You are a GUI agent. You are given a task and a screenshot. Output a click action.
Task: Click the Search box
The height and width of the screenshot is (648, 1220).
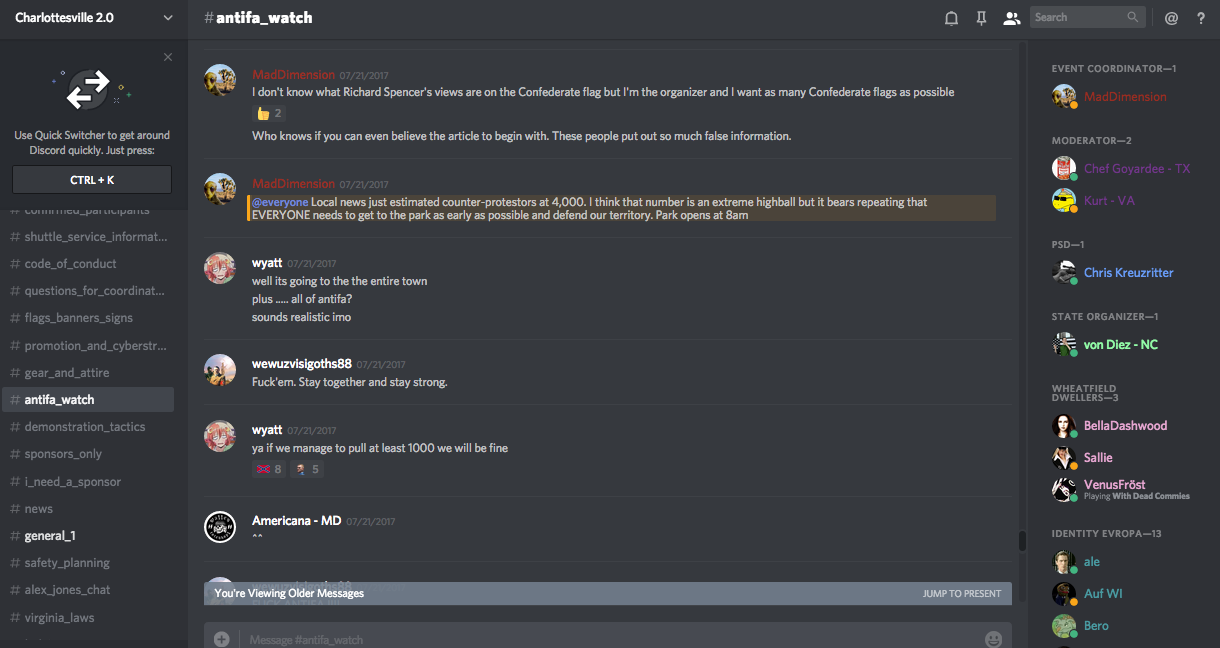coord(1078,17)
